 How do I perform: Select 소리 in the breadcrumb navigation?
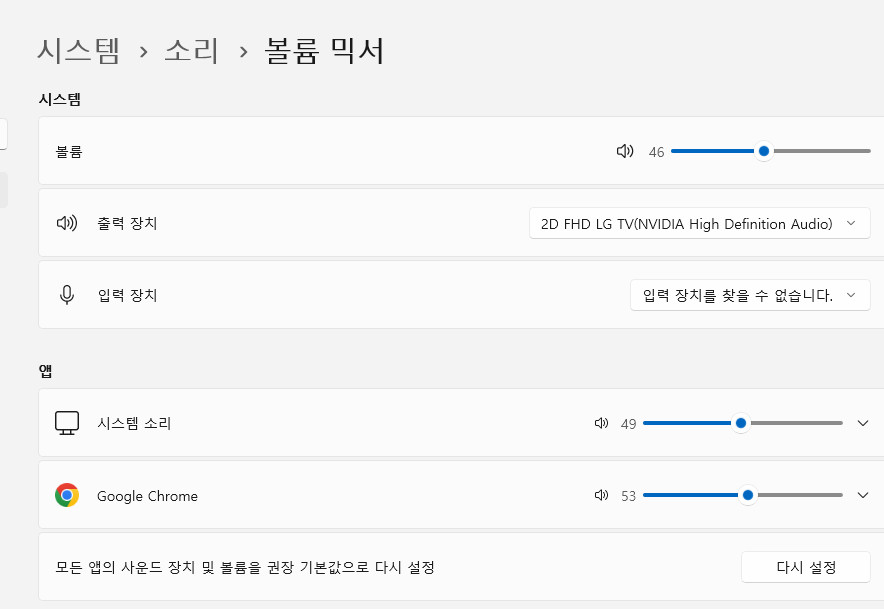[192, 49]
